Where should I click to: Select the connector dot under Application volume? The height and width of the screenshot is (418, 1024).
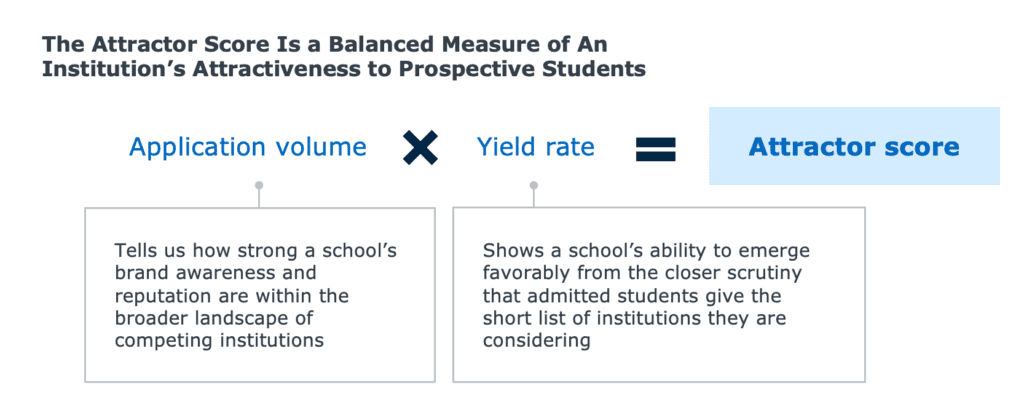tap(259, 185)
